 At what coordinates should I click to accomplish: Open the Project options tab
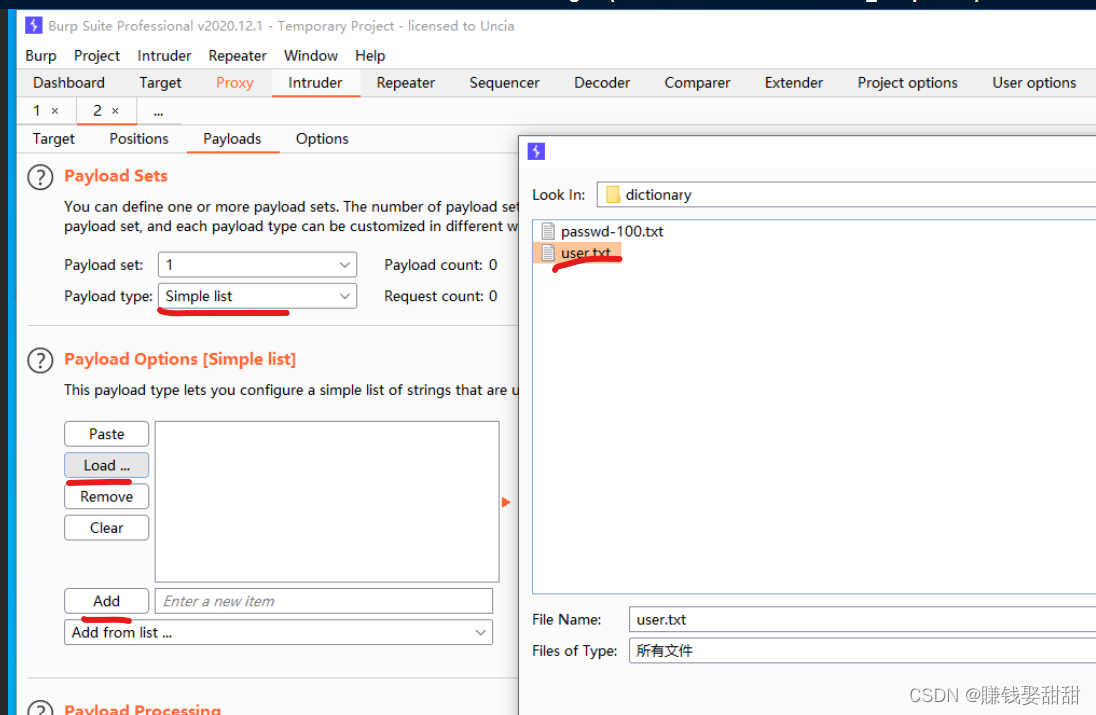[907, 82]
